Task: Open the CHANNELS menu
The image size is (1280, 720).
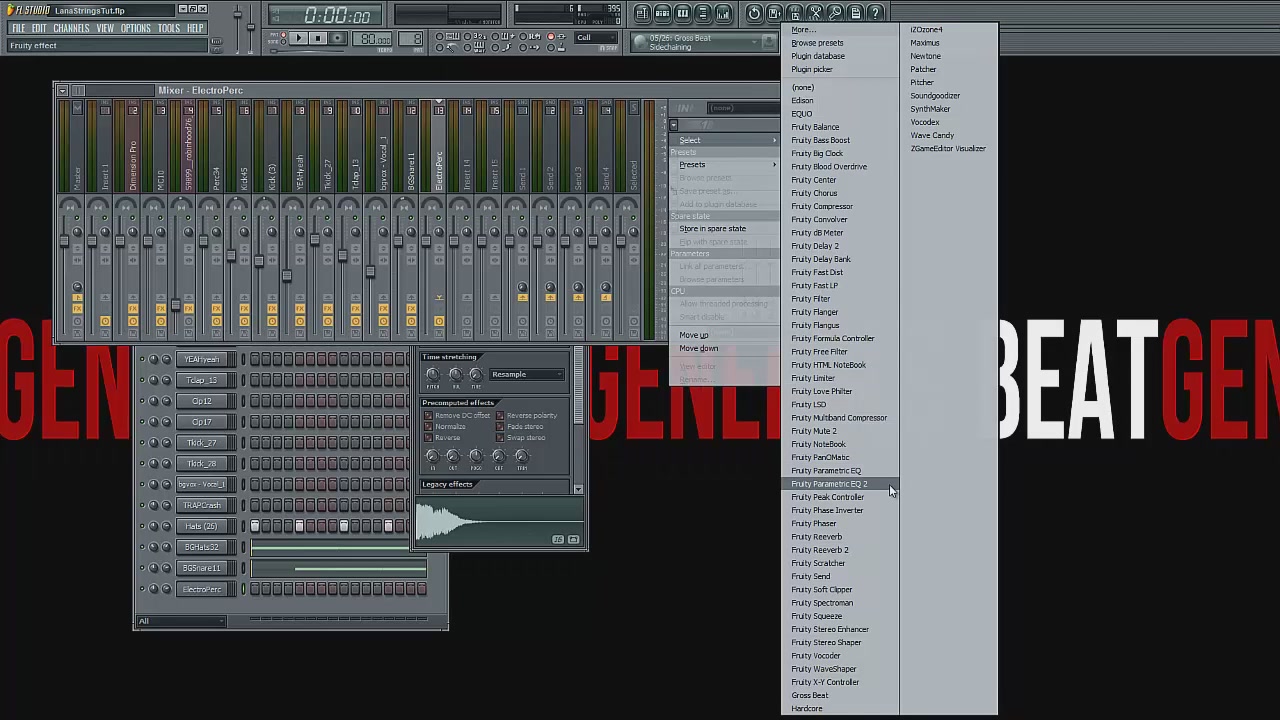Action: [x=71, y=28]
